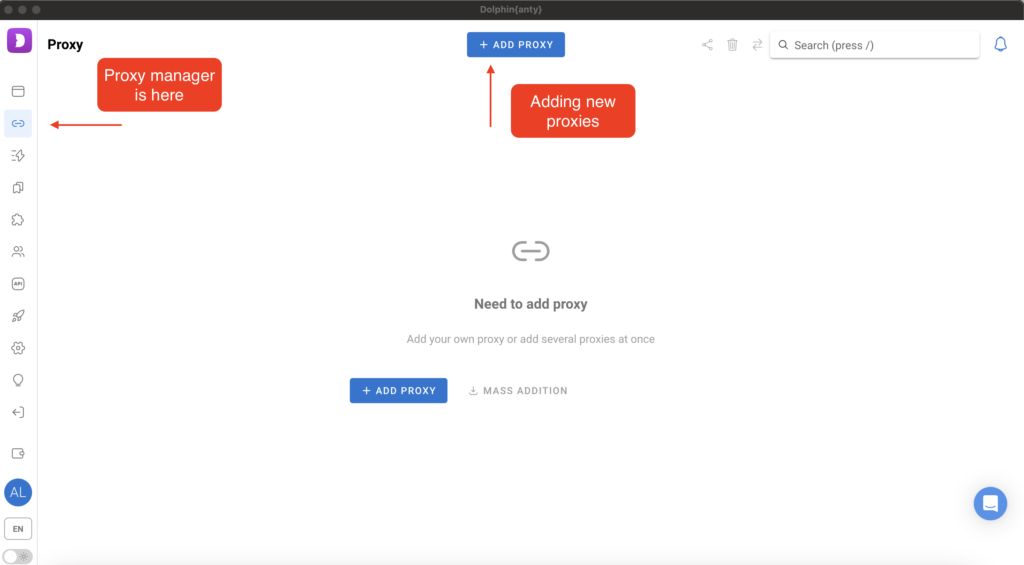Open the browser profiles sidebar icon

18,92
